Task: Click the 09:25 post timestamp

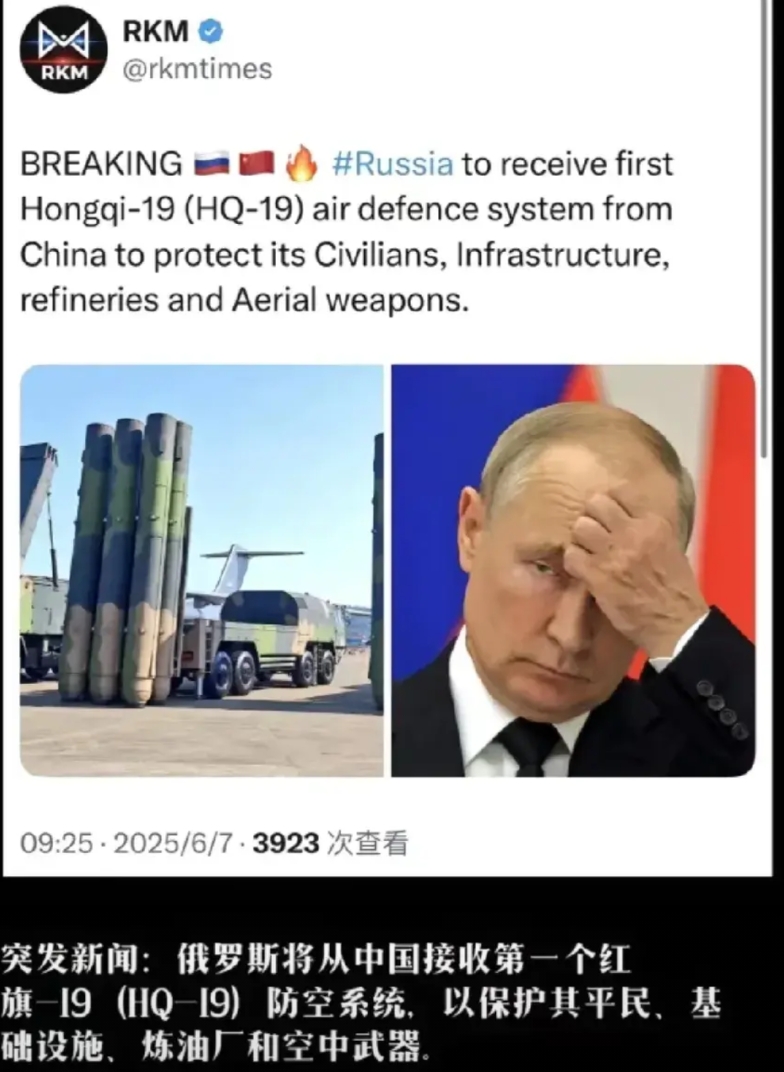Action: tap(56, 843)
